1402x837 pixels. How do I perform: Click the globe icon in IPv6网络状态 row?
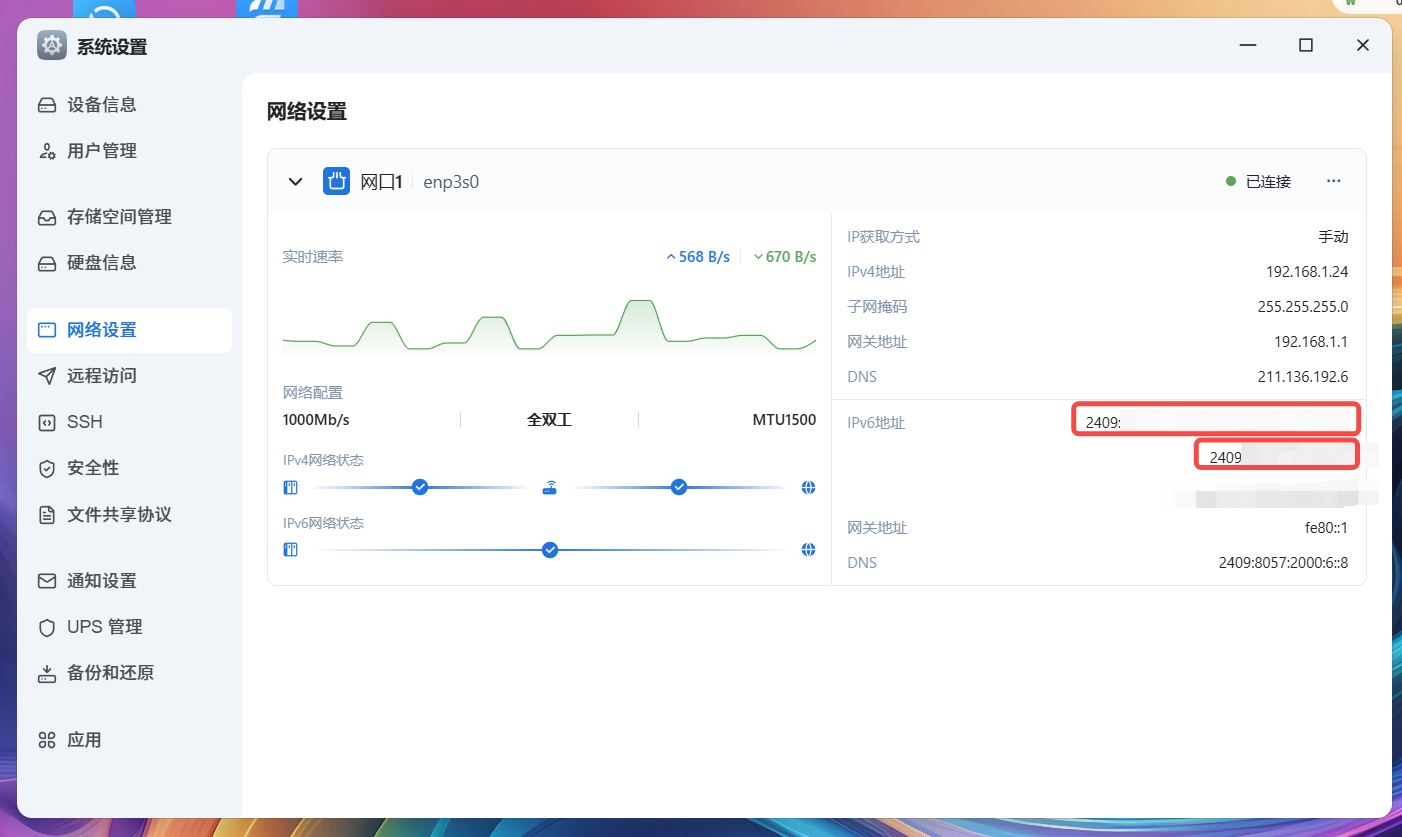808,550
